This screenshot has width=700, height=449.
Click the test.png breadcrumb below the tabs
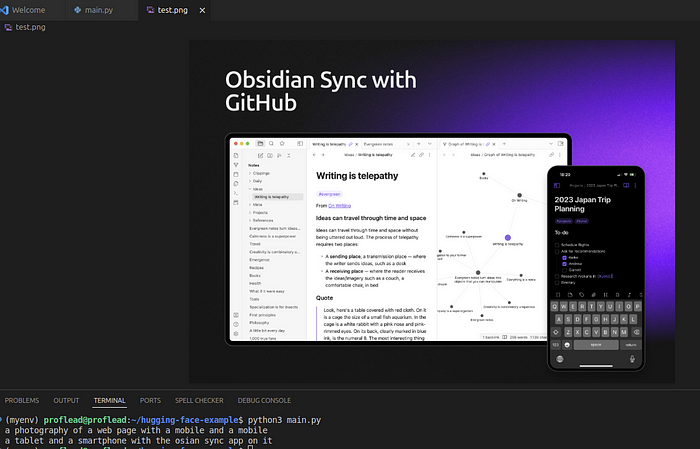pyautogui.click(x=30, y=27)
